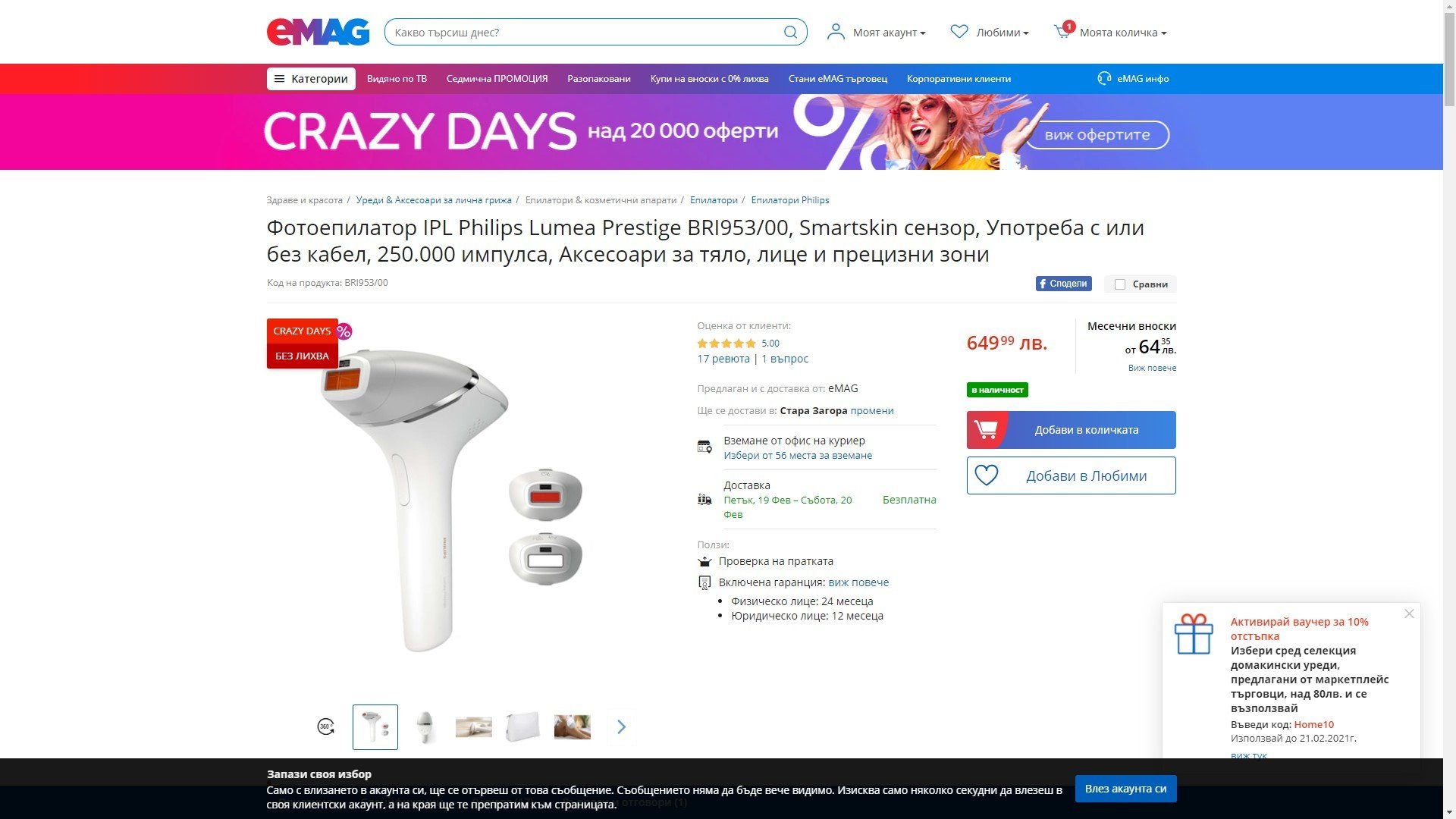Click Влез в акаунта си button
Viewport: 1456px width, 819px height.
click(x=1125, y=789)
